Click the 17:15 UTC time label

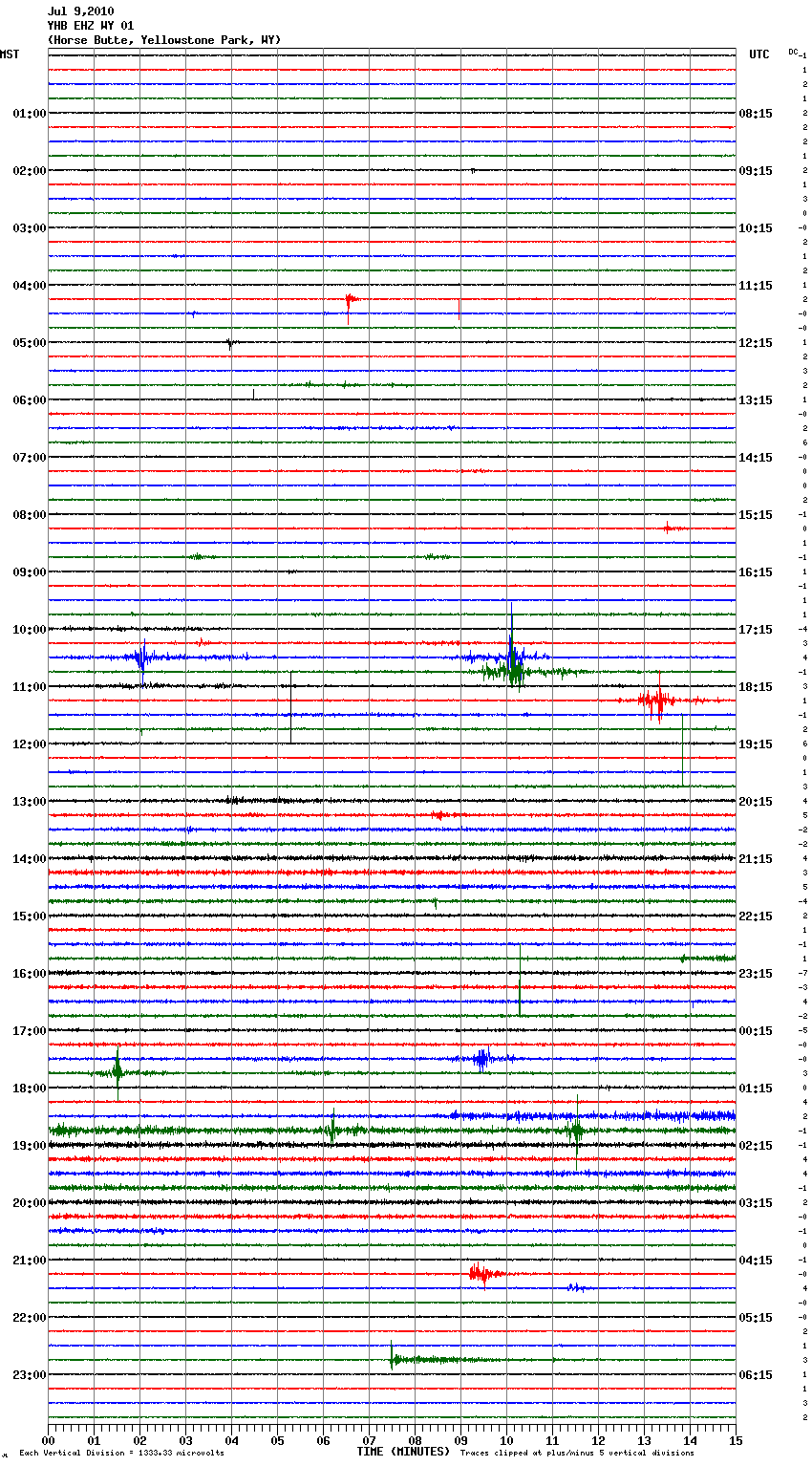756,630
